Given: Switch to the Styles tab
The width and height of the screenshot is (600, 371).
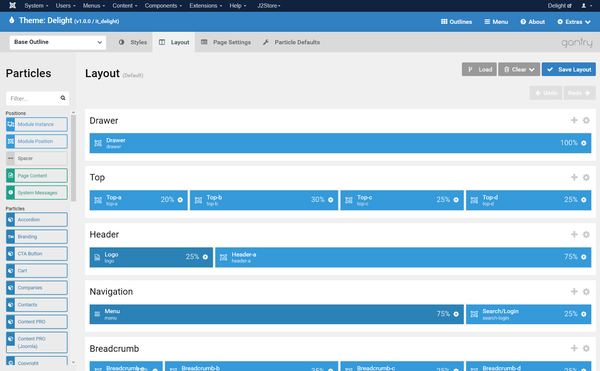Looking at the screenshot, I should coord(133,42).
